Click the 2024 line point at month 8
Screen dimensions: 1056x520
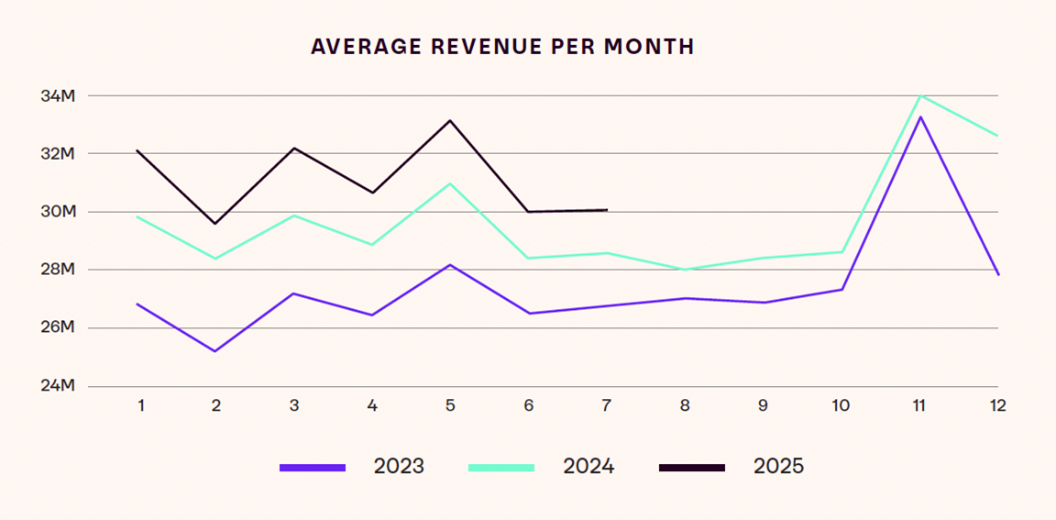pos(685,269)
